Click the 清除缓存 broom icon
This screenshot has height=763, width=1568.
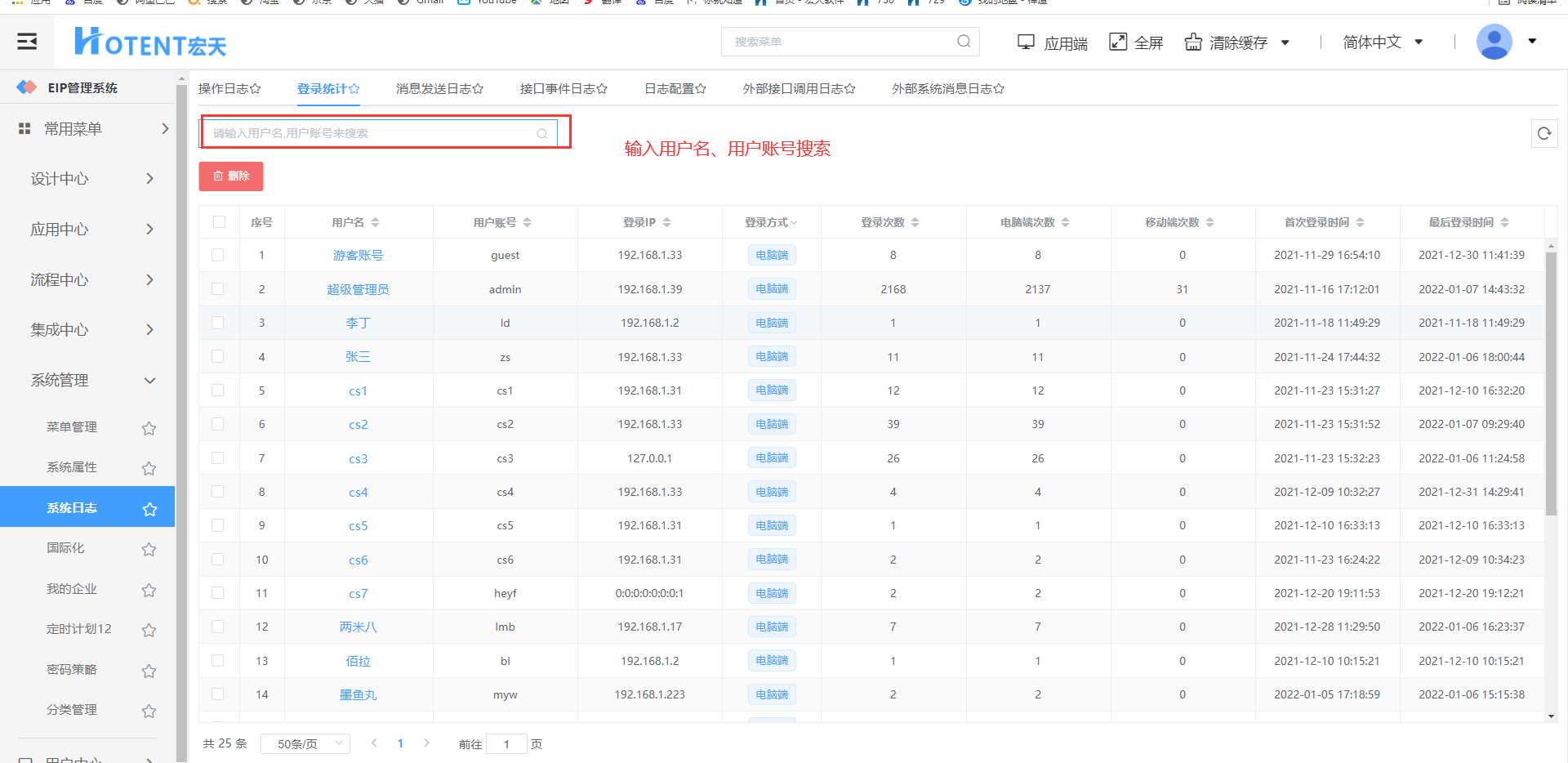click(1193, 42)
